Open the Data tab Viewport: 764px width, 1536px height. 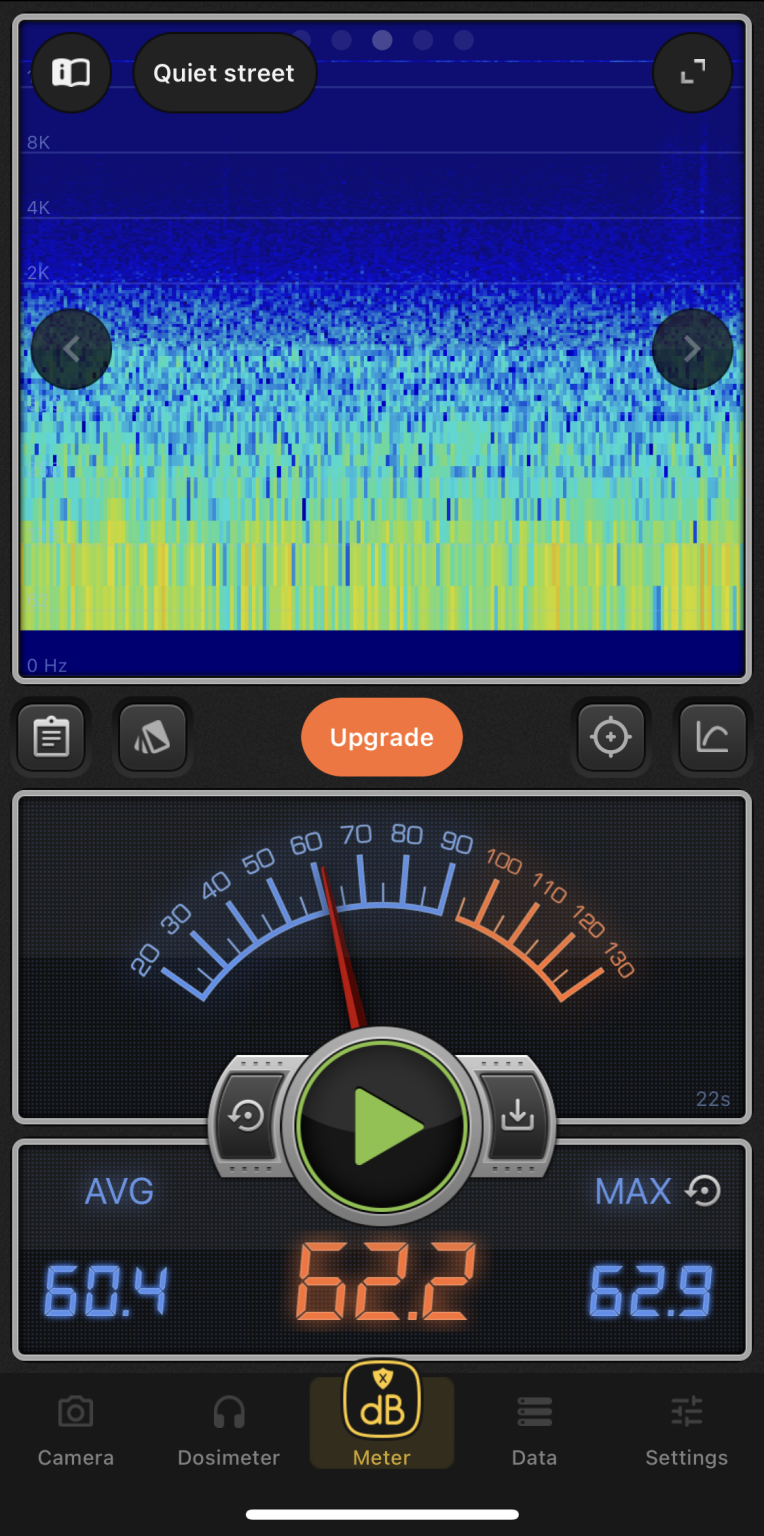coord(534,1430)
